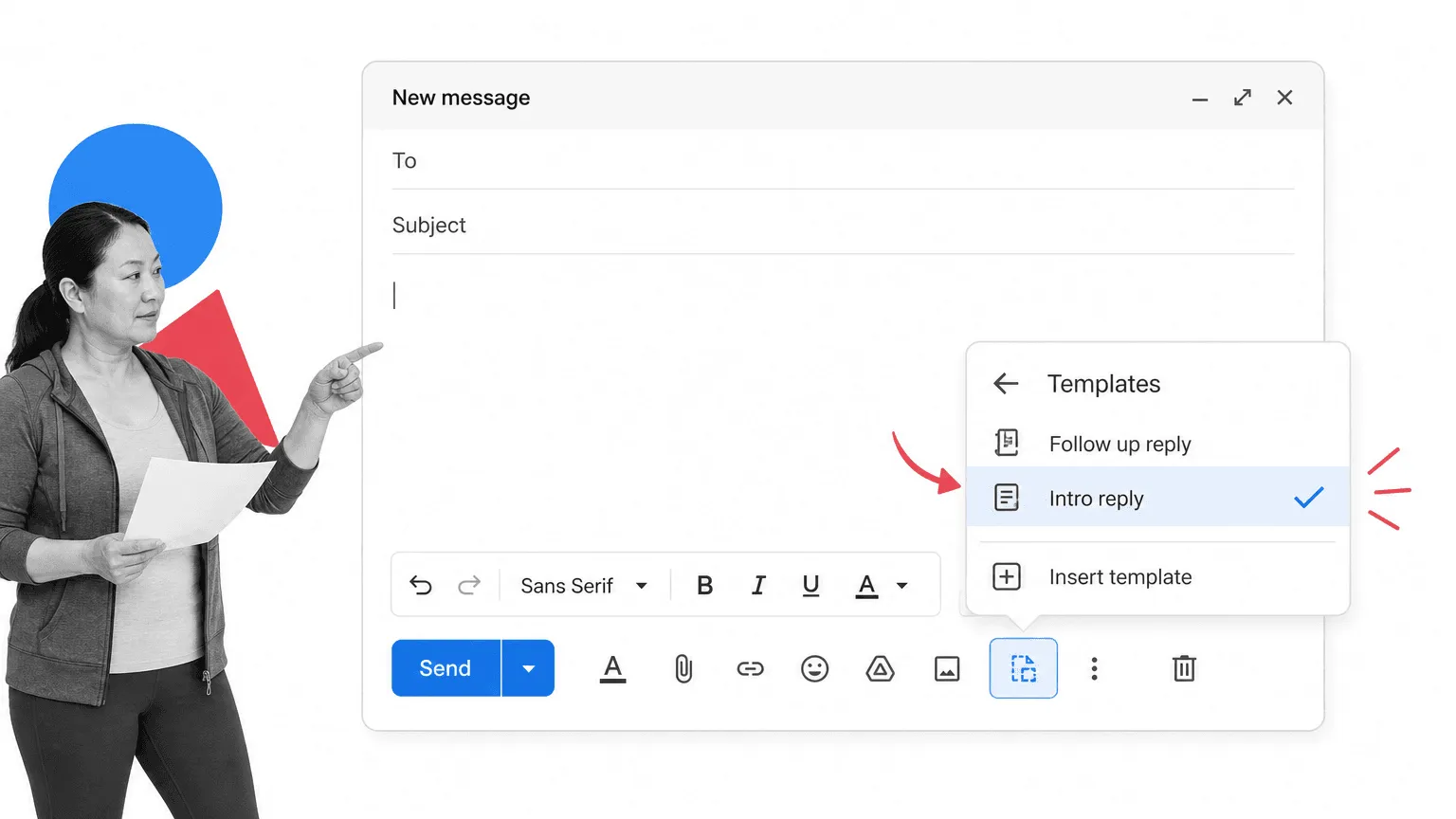
Task: Open more options three-dot menu
Action: click(x=1094, y=669)
